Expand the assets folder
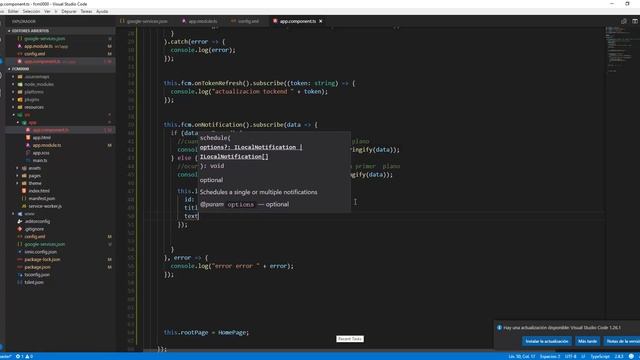This screenshot has width=640, height=360. coord(34,168)
